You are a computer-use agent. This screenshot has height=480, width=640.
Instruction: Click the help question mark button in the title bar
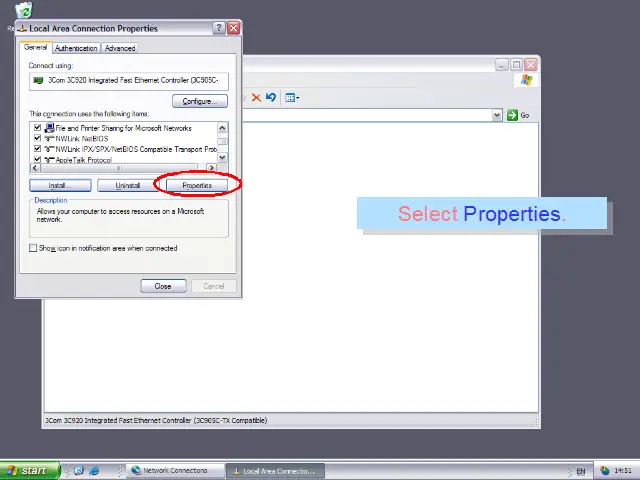(219, 28)
